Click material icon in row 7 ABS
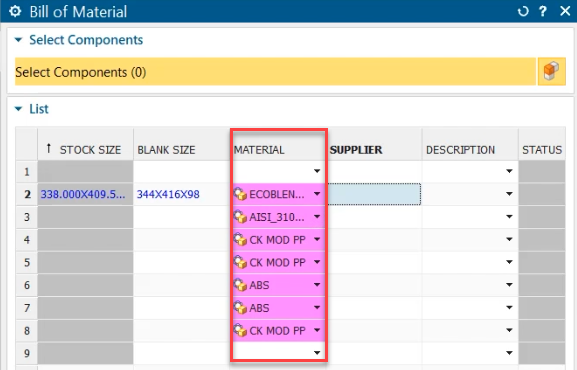 (x=240, y=308)
